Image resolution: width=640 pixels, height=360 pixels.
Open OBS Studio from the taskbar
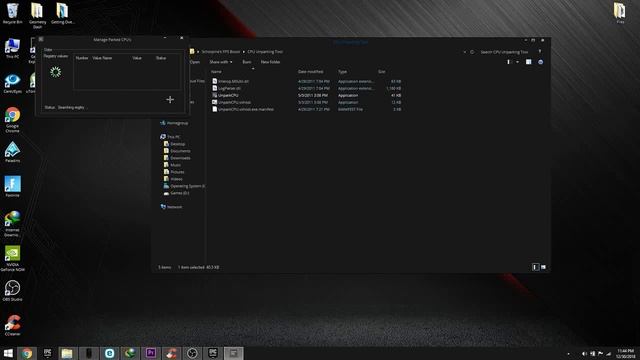tap(192, 353)
